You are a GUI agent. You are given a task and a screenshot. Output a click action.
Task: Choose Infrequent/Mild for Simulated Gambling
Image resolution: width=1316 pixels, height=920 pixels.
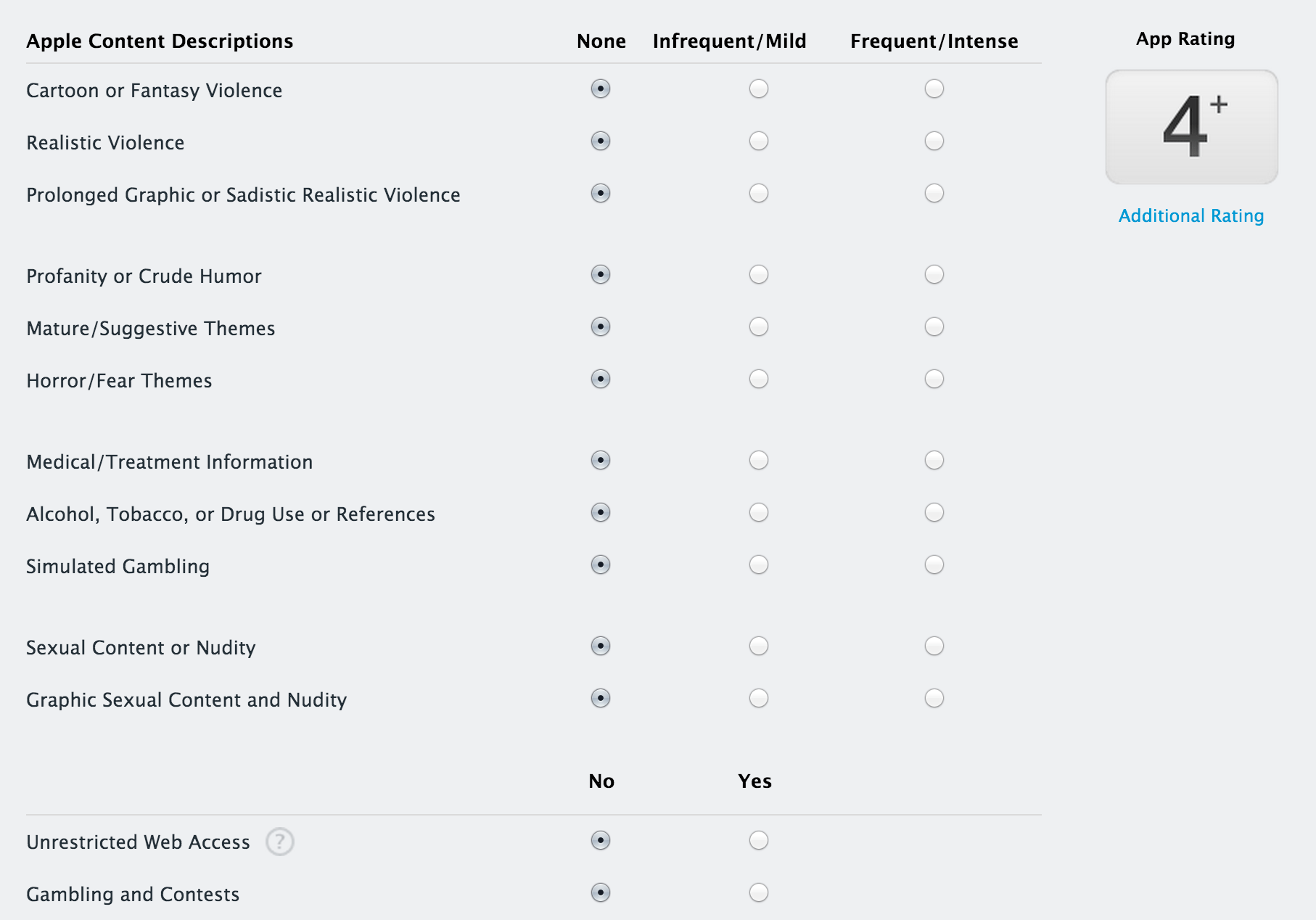pyautogui.click(x=758, y=564)
